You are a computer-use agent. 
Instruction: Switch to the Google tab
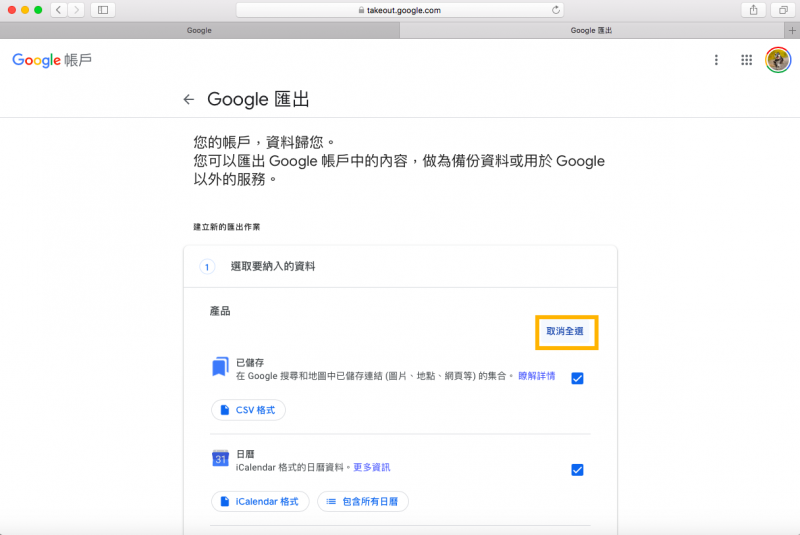click(199, 31)
